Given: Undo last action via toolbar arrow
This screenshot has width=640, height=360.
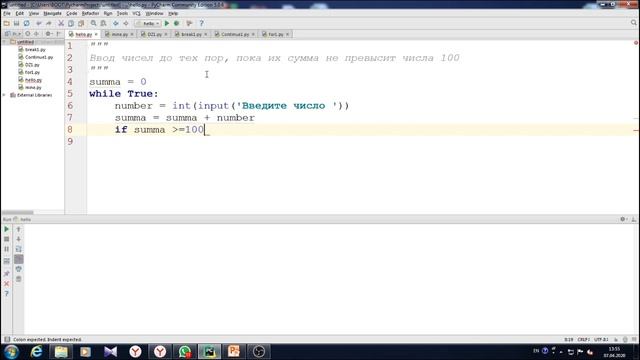Looking at the screenshot, I should pos(39,24).
